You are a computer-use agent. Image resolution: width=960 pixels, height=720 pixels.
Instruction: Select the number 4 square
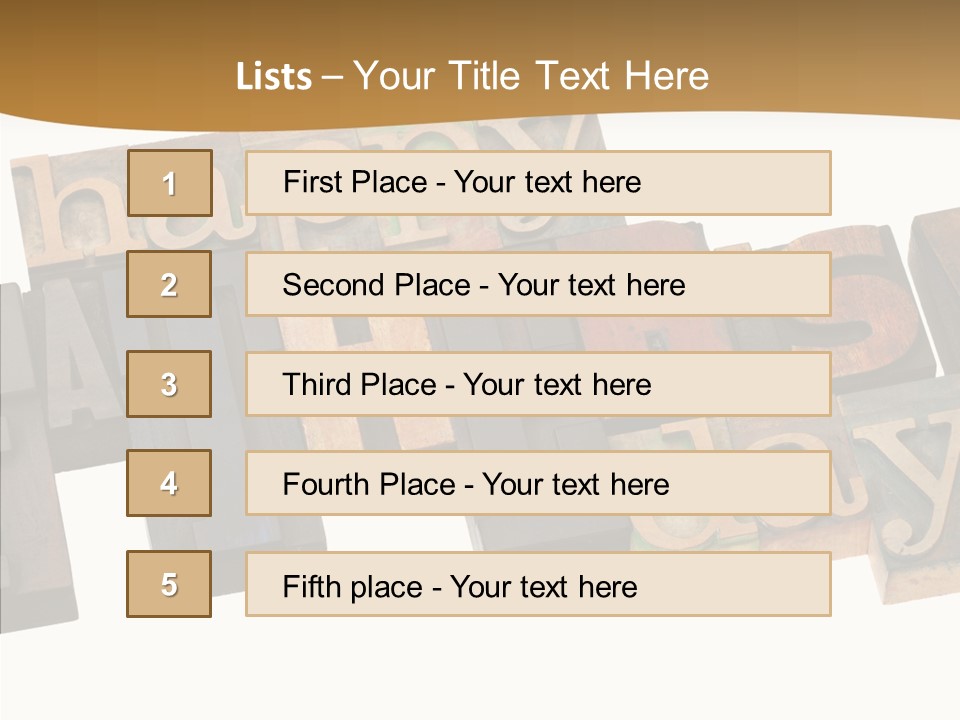pos(169,483)
